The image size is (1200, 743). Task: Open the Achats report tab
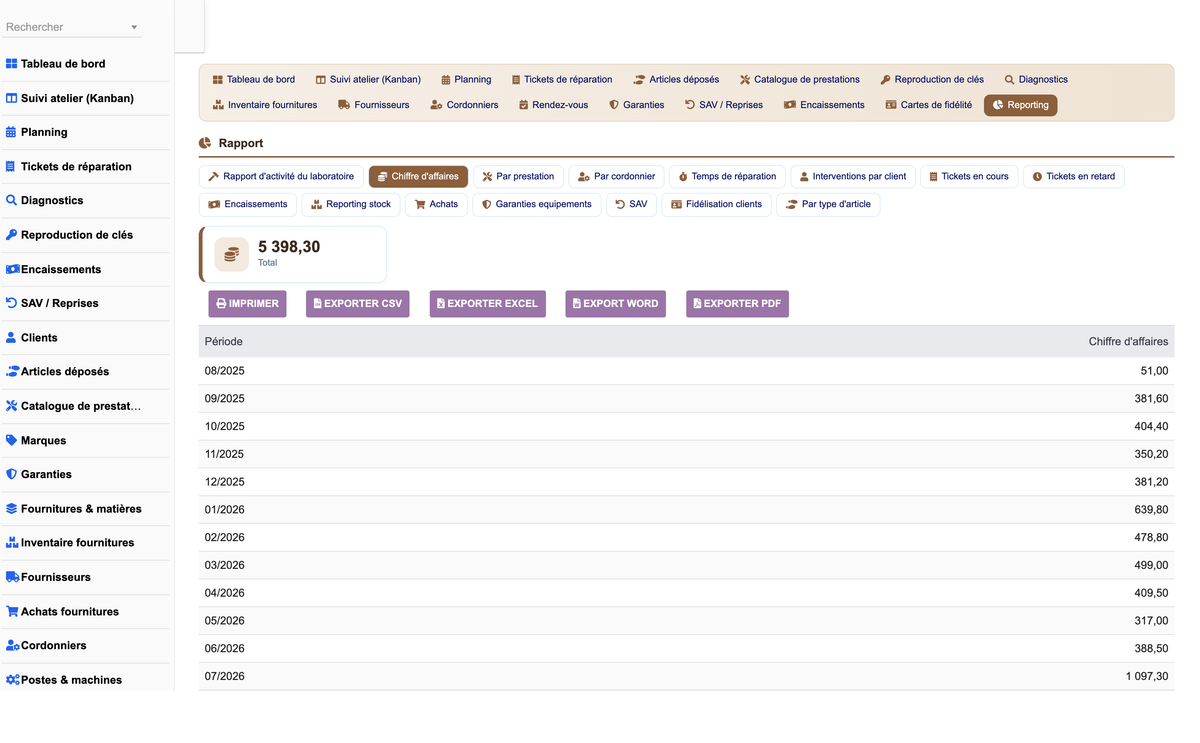[x=436, y=205]
